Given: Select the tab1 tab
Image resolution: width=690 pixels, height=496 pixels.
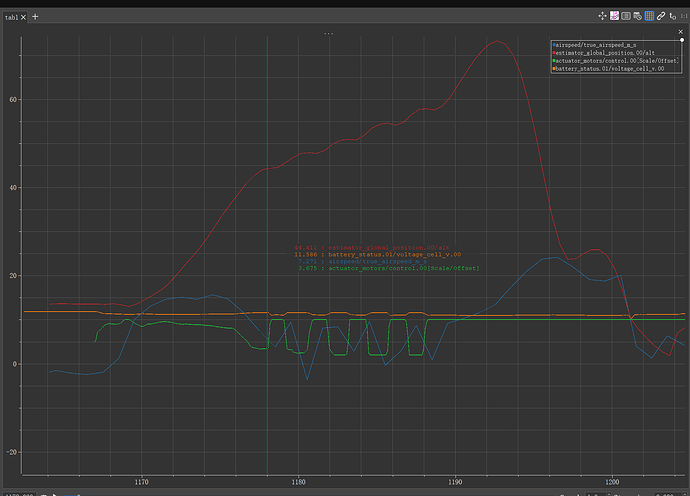Looking at the screenshot, I should 11,17.
